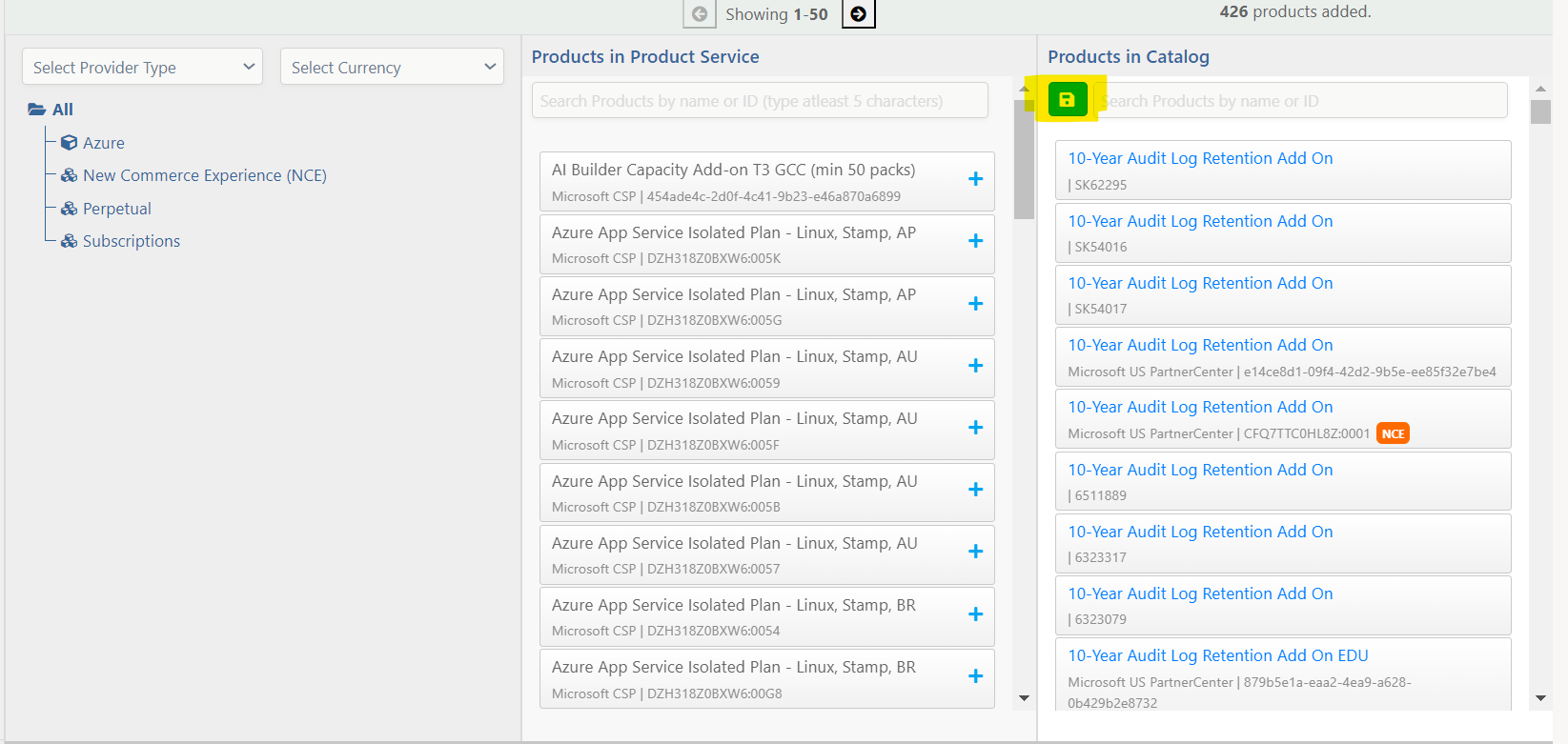Screen dimensions: 1568x744
Task: Click the DZH318Z0BXW6:0054 Linux Stamp BR name
Action: click(734, 605)
